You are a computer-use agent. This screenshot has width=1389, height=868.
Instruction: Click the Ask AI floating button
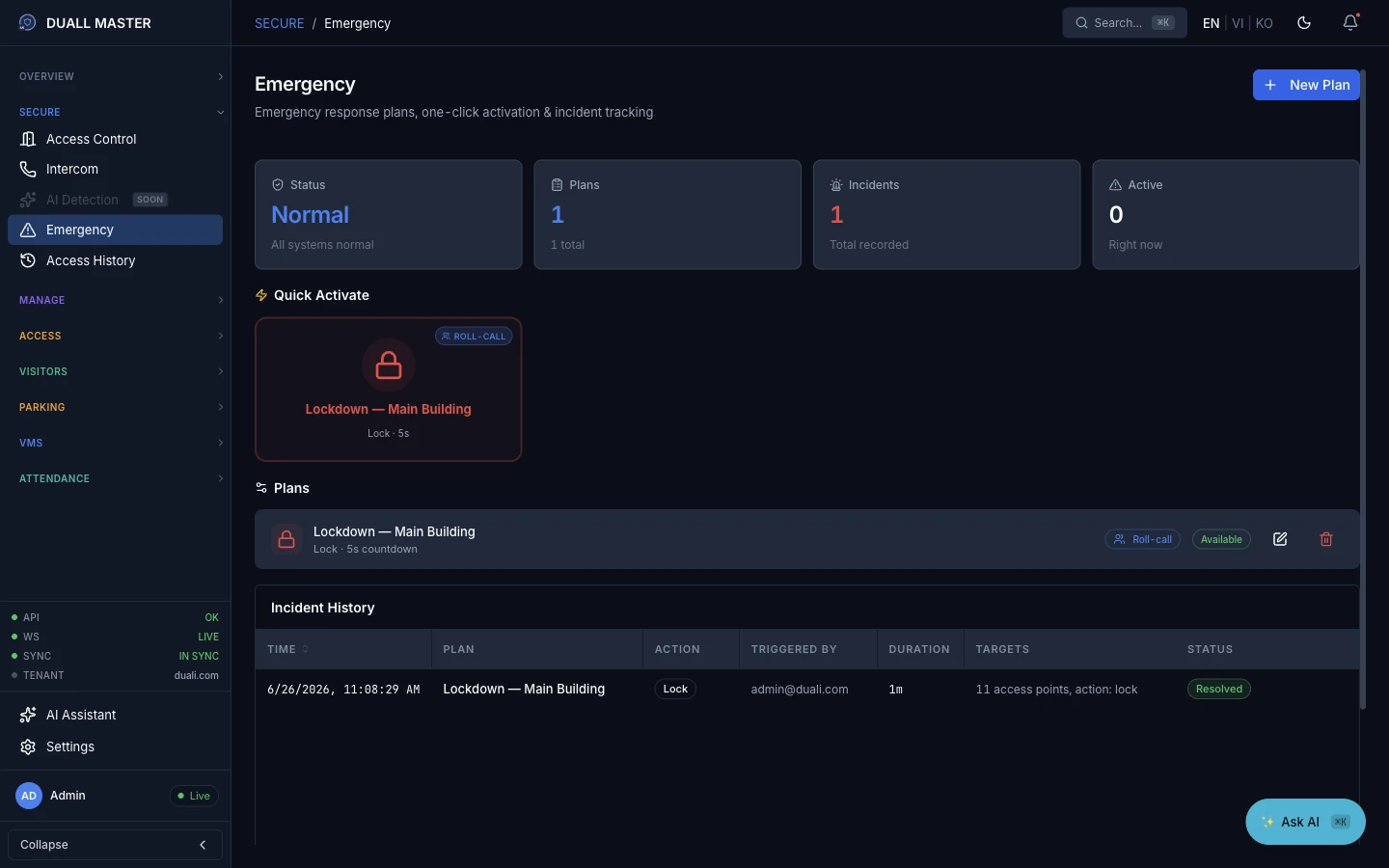click(x=1305, y=822)
